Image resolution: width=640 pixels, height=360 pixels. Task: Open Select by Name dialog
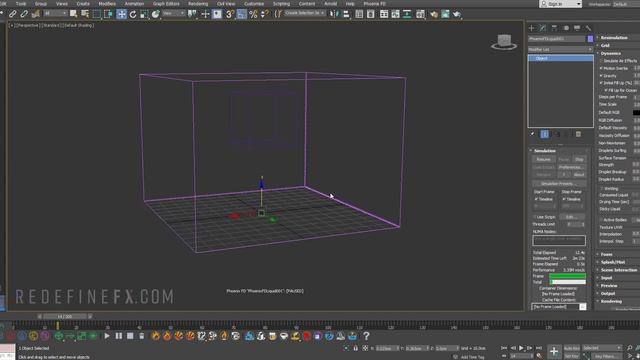85,14
